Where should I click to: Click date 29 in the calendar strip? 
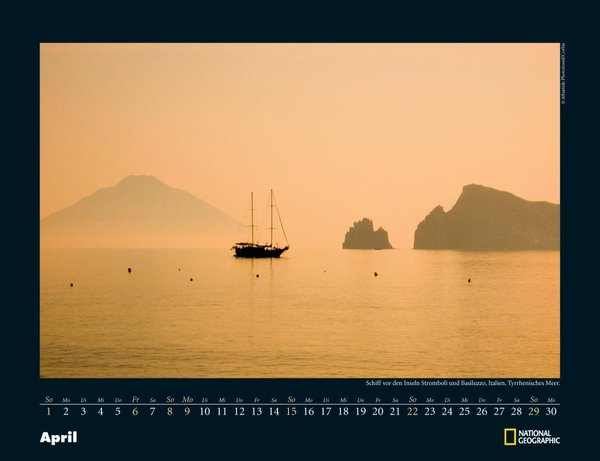[x=534, y=411]
